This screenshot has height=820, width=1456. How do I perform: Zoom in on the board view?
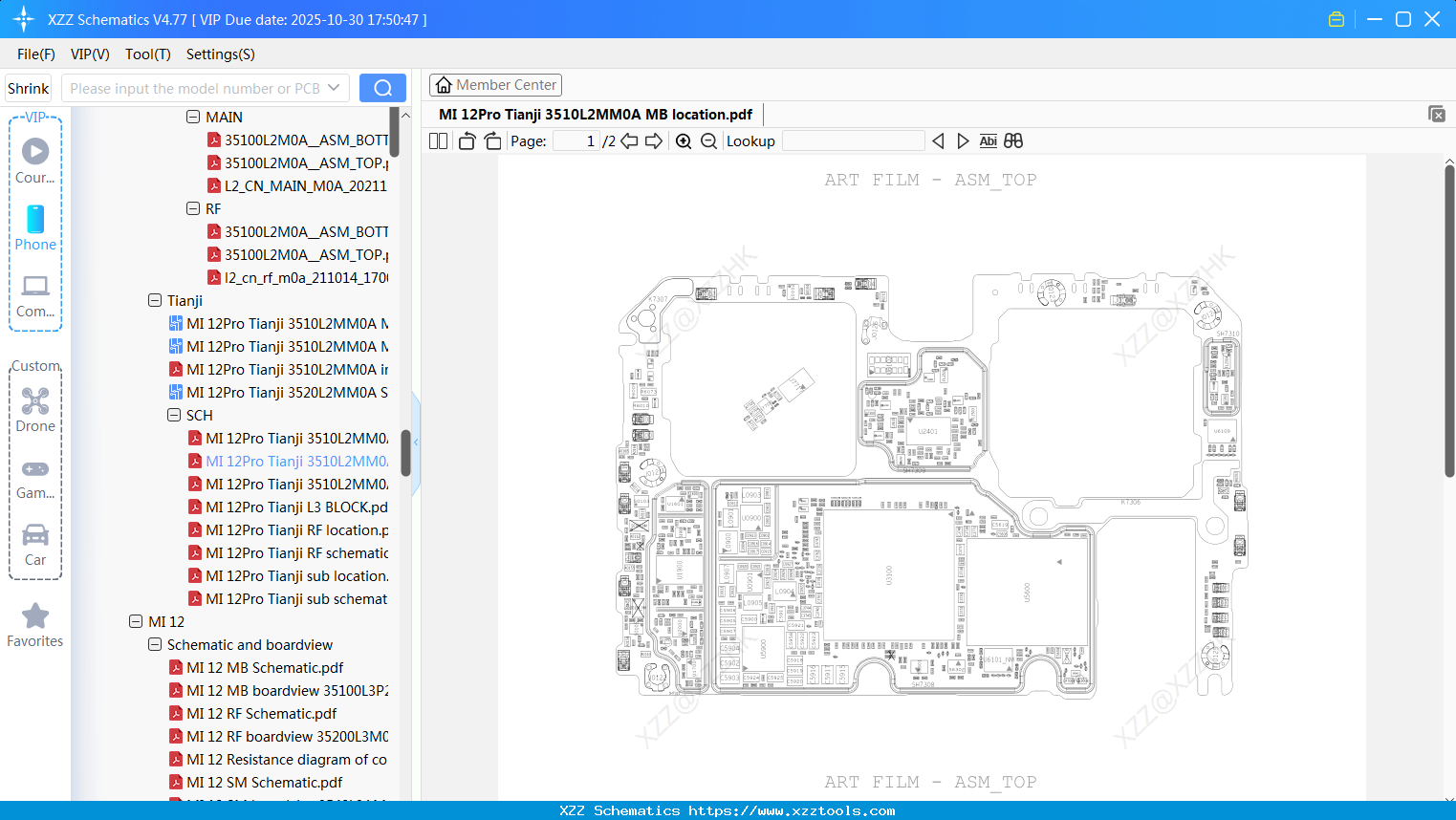click(x=683, y=140)
